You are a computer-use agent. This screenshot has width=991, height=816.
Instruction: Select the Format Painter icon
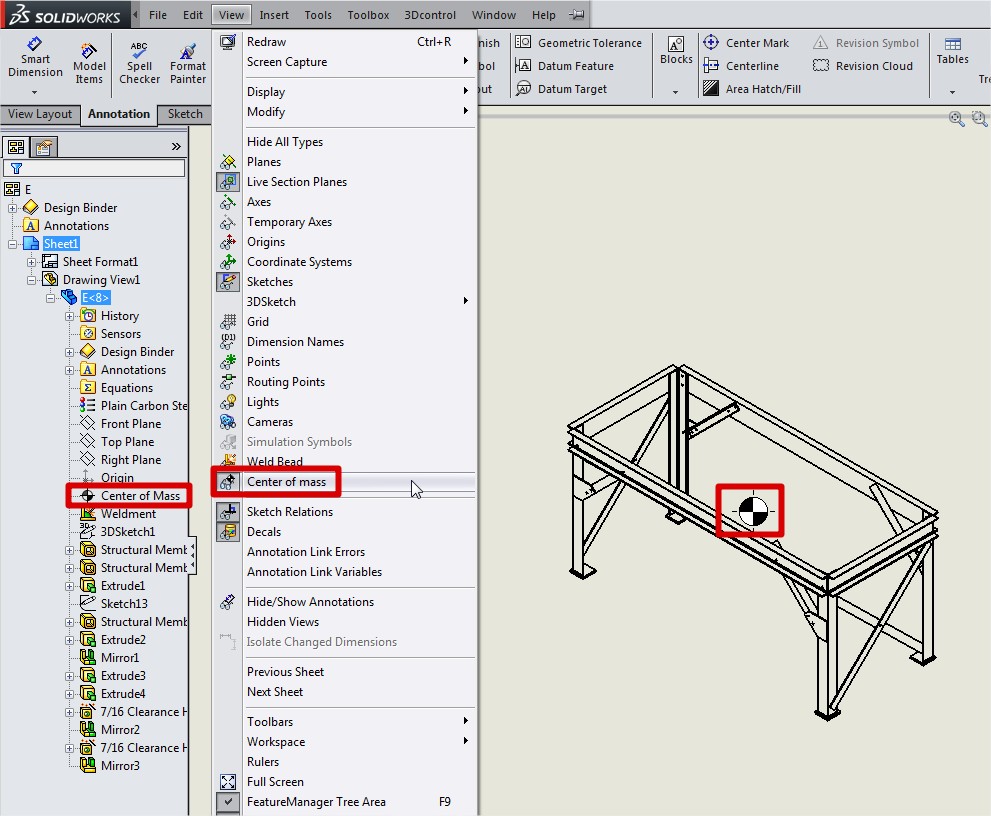pyautogui.click(x=187, y=51)
